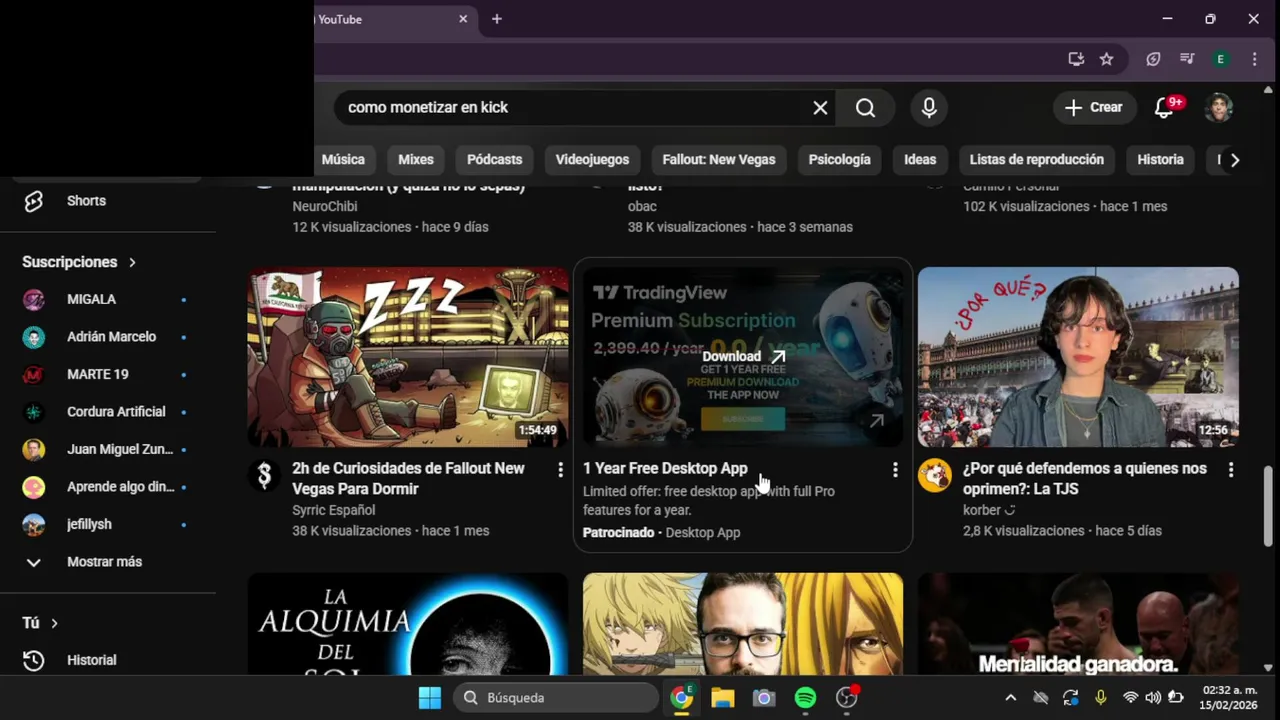The height and width of the screenshot is (720, 1280).
Task: Click the magnifier search button
Action: (866, 108)
